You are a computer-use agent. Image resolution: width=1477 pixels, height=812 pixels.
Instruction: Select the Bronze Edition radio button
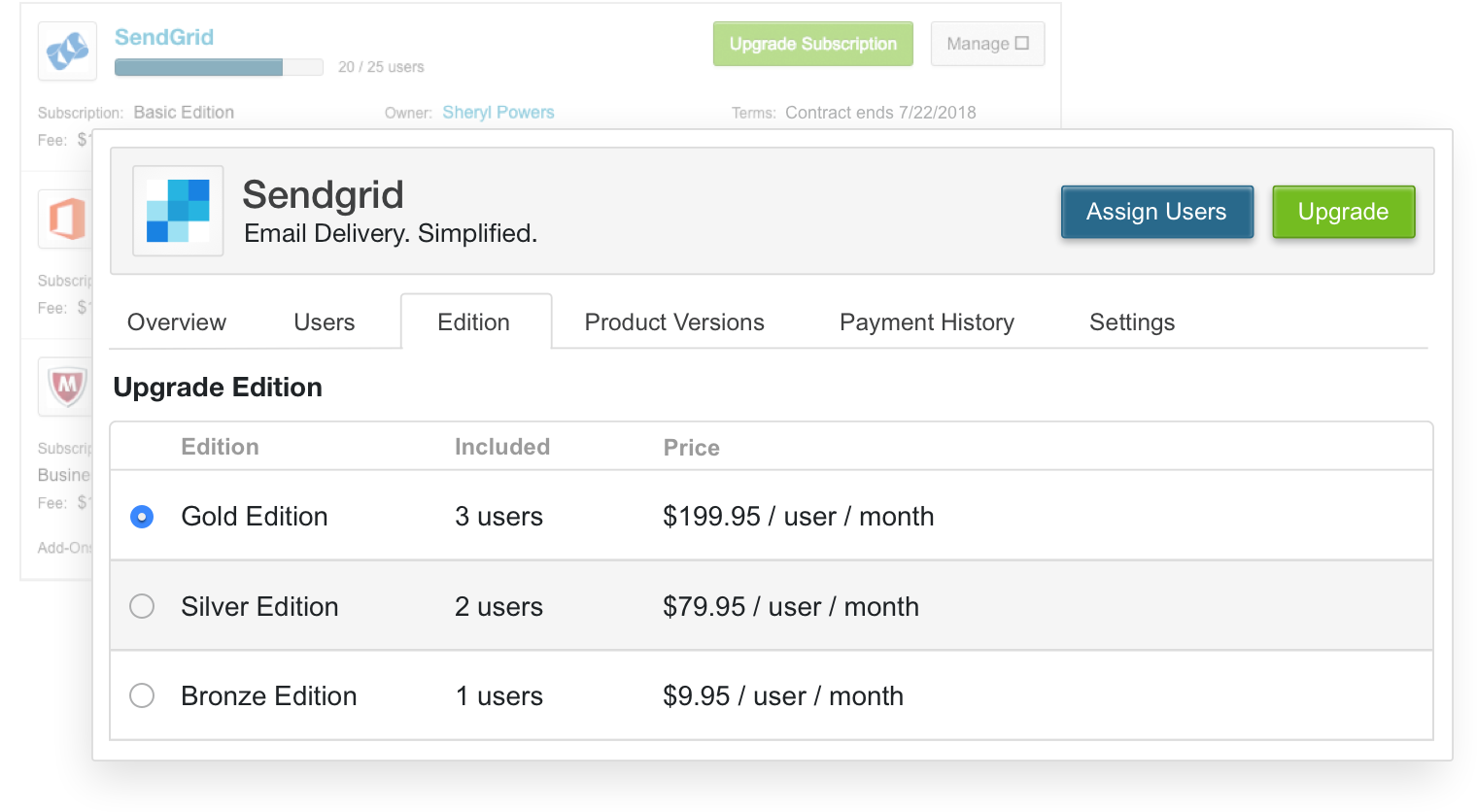(x=142, y=695)
